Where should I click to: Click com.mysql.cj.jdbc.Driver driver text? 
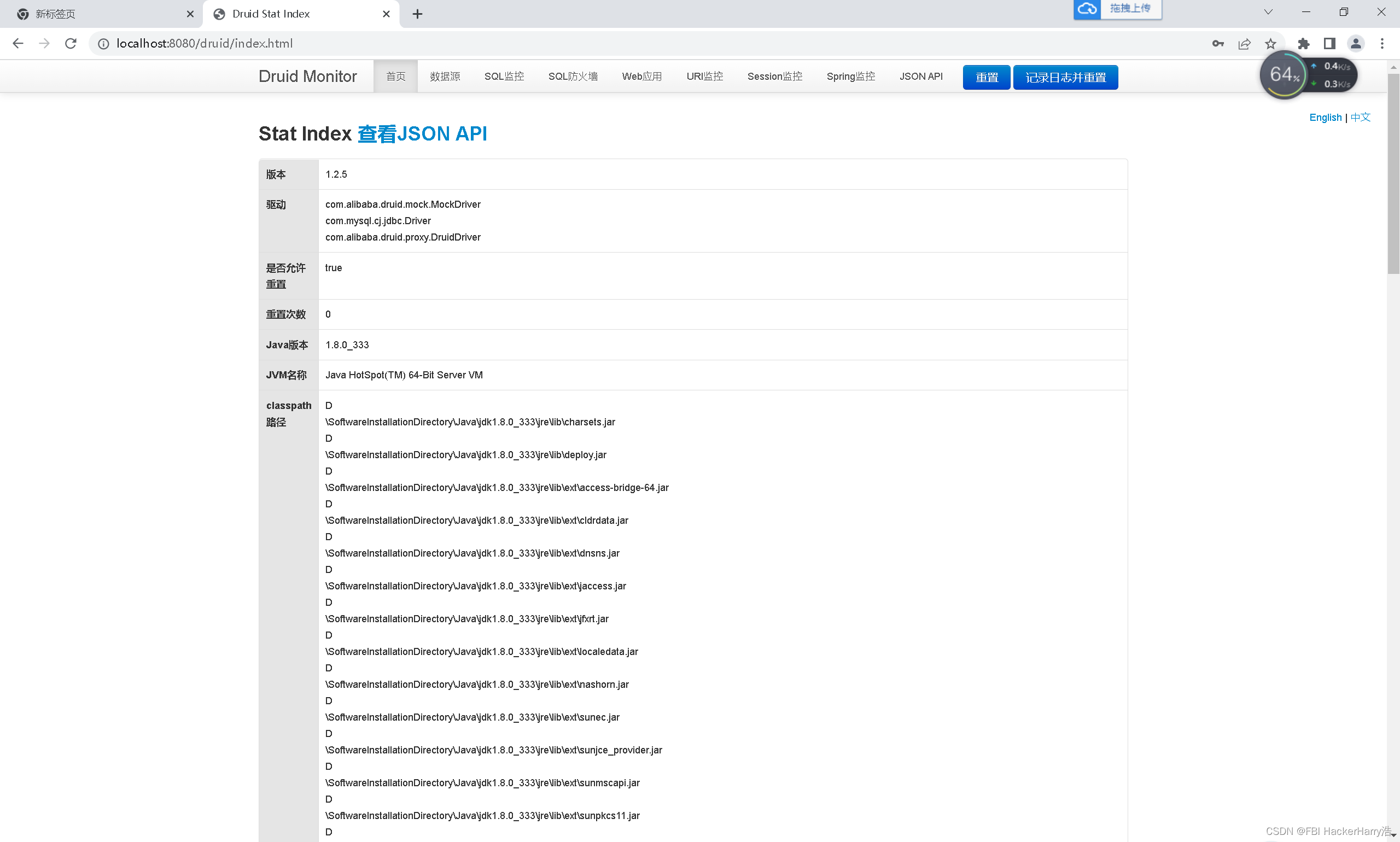point(378,221)
